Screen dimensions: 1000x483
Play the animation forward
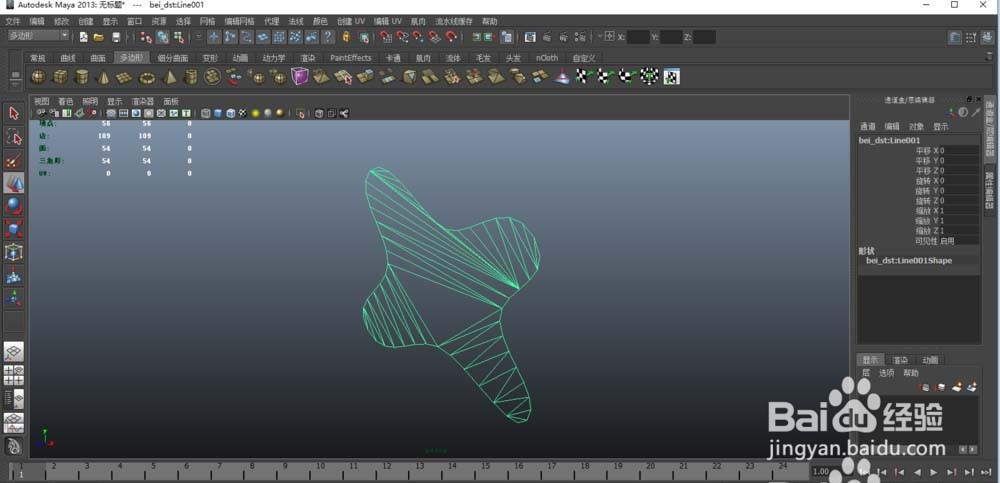[x=934, y=472]
